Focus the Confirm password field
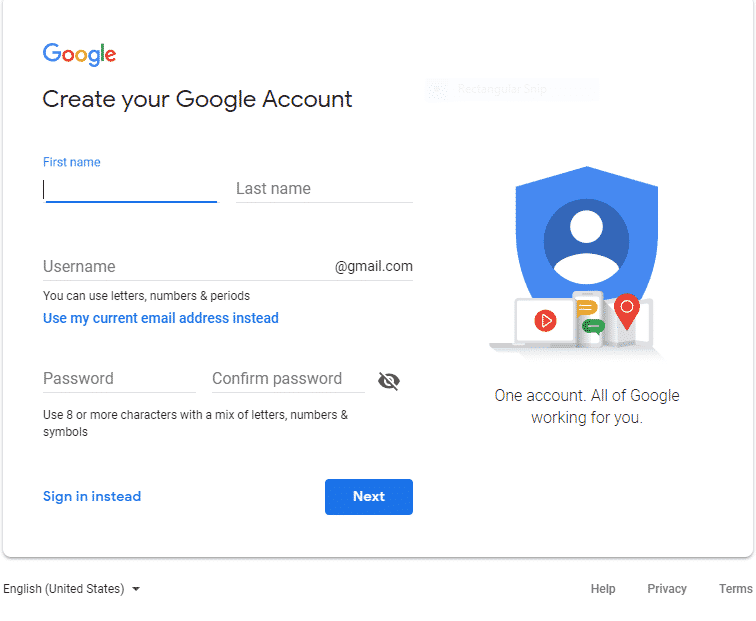Screen dimensions: 756x621 tap(287, 379)
